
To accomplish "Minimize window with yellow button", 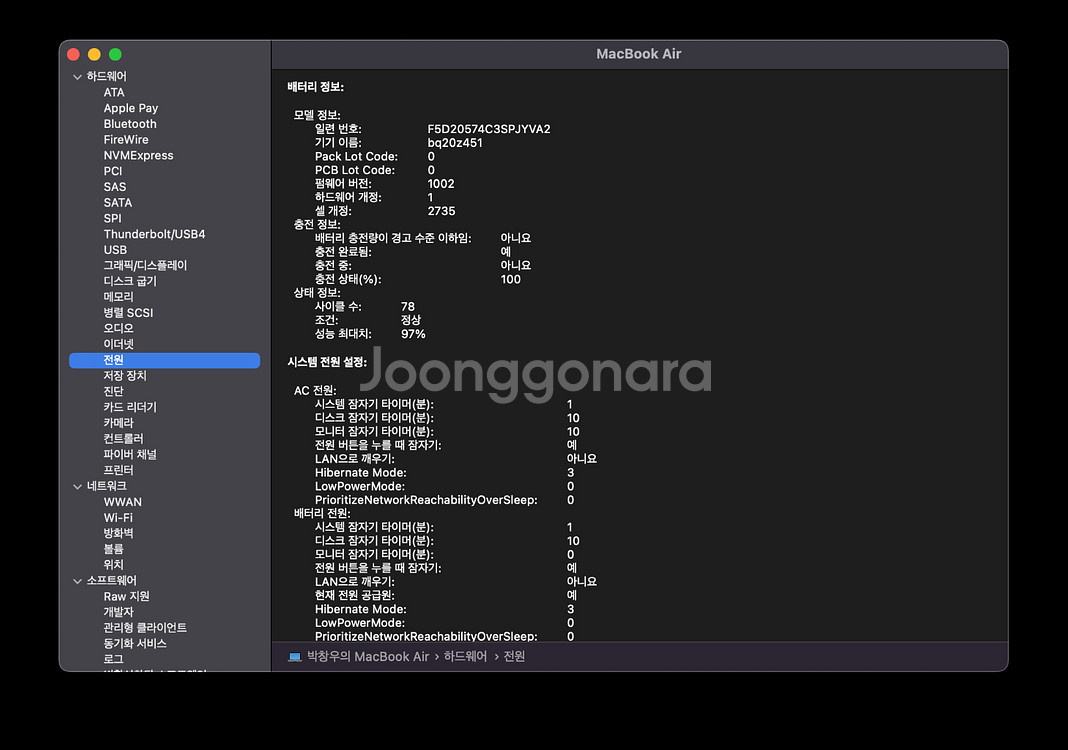I will point(95,54).
